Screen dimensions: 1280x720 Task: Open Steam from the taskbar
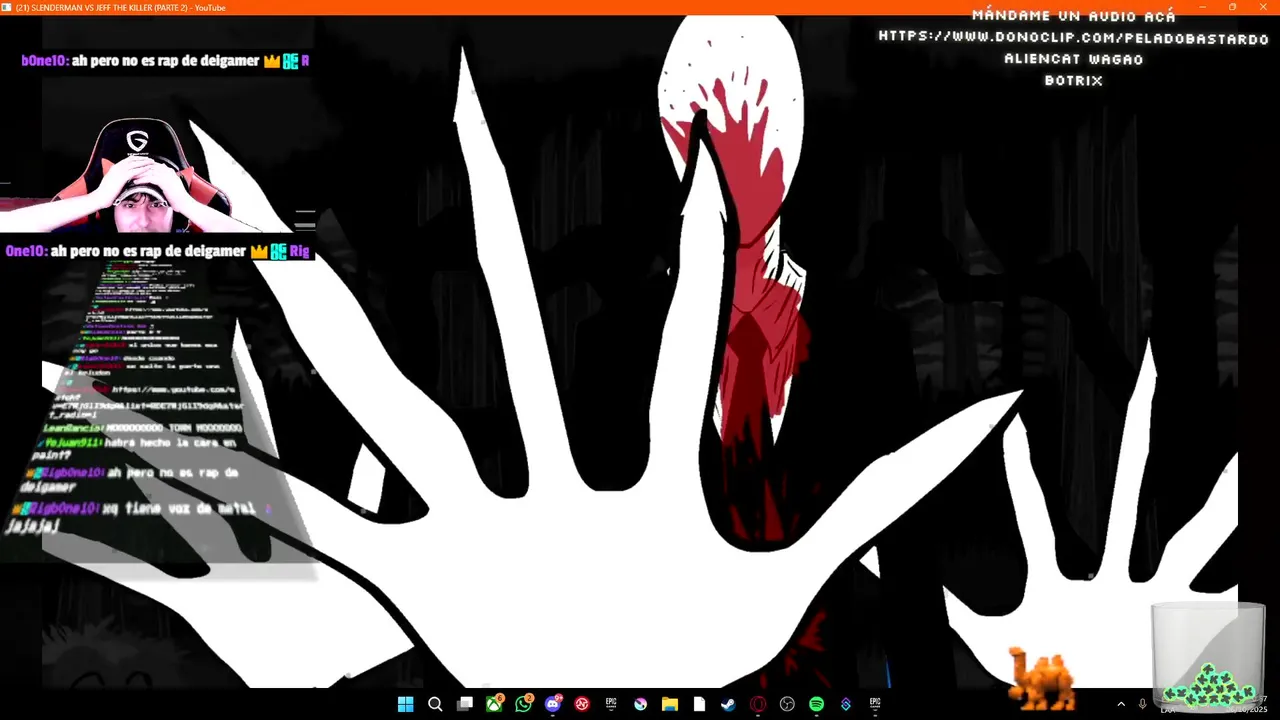pyautogui.click(x=728, y=704)
